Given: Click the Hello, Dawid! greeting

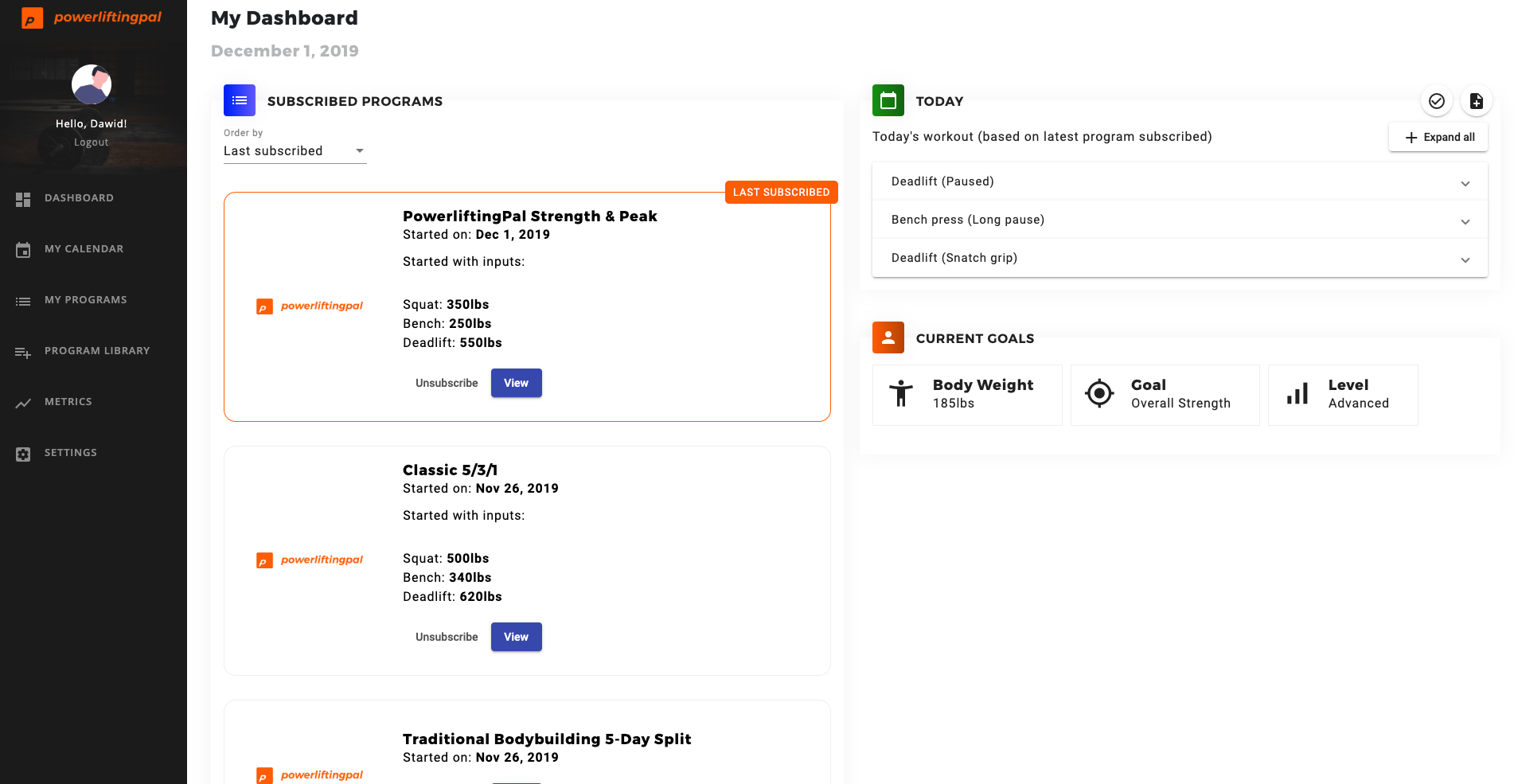Looking at the screenshot, I should [92, 123].
